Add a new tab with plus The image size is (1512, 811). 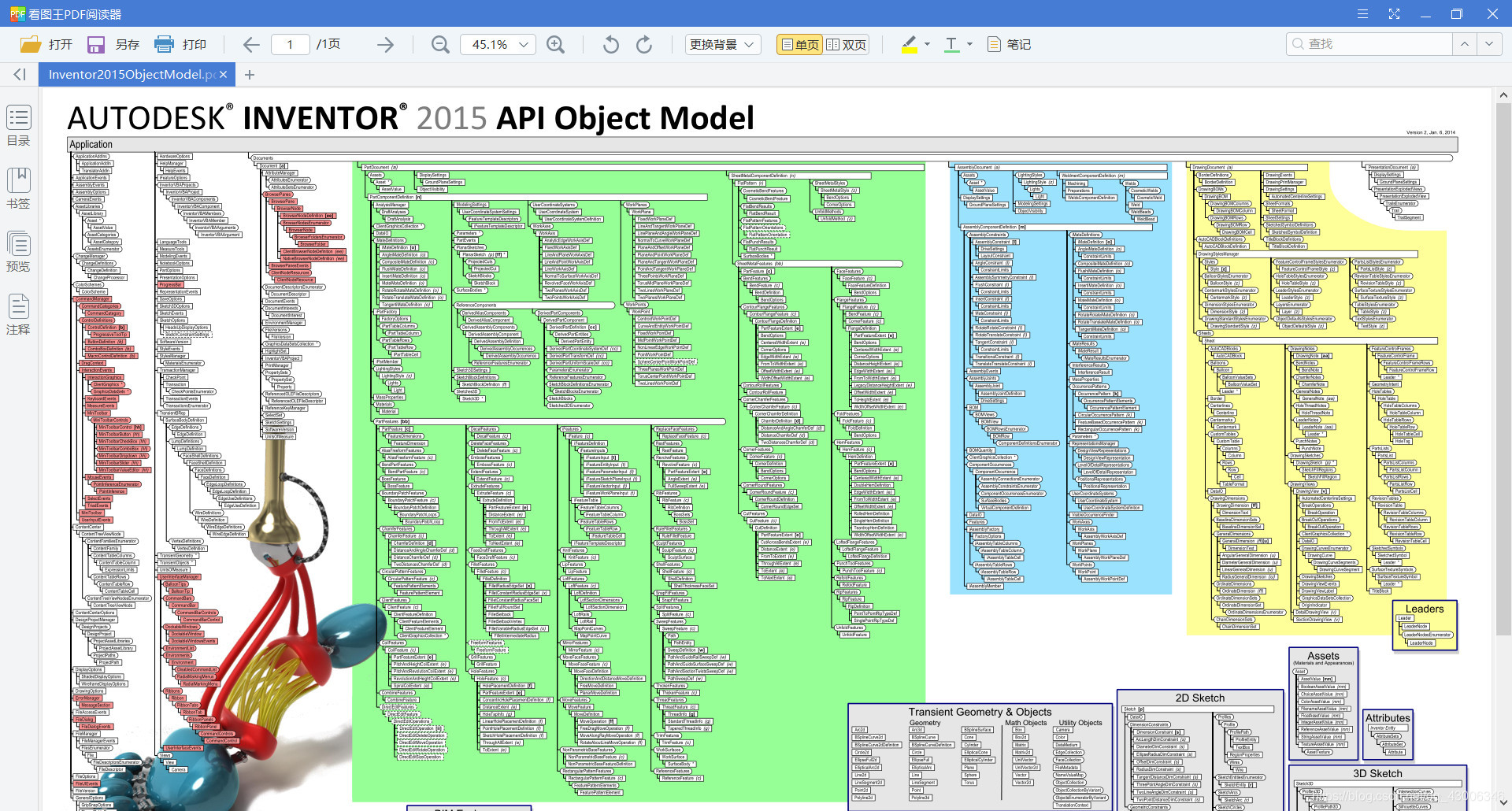click(x=250, y=75)
